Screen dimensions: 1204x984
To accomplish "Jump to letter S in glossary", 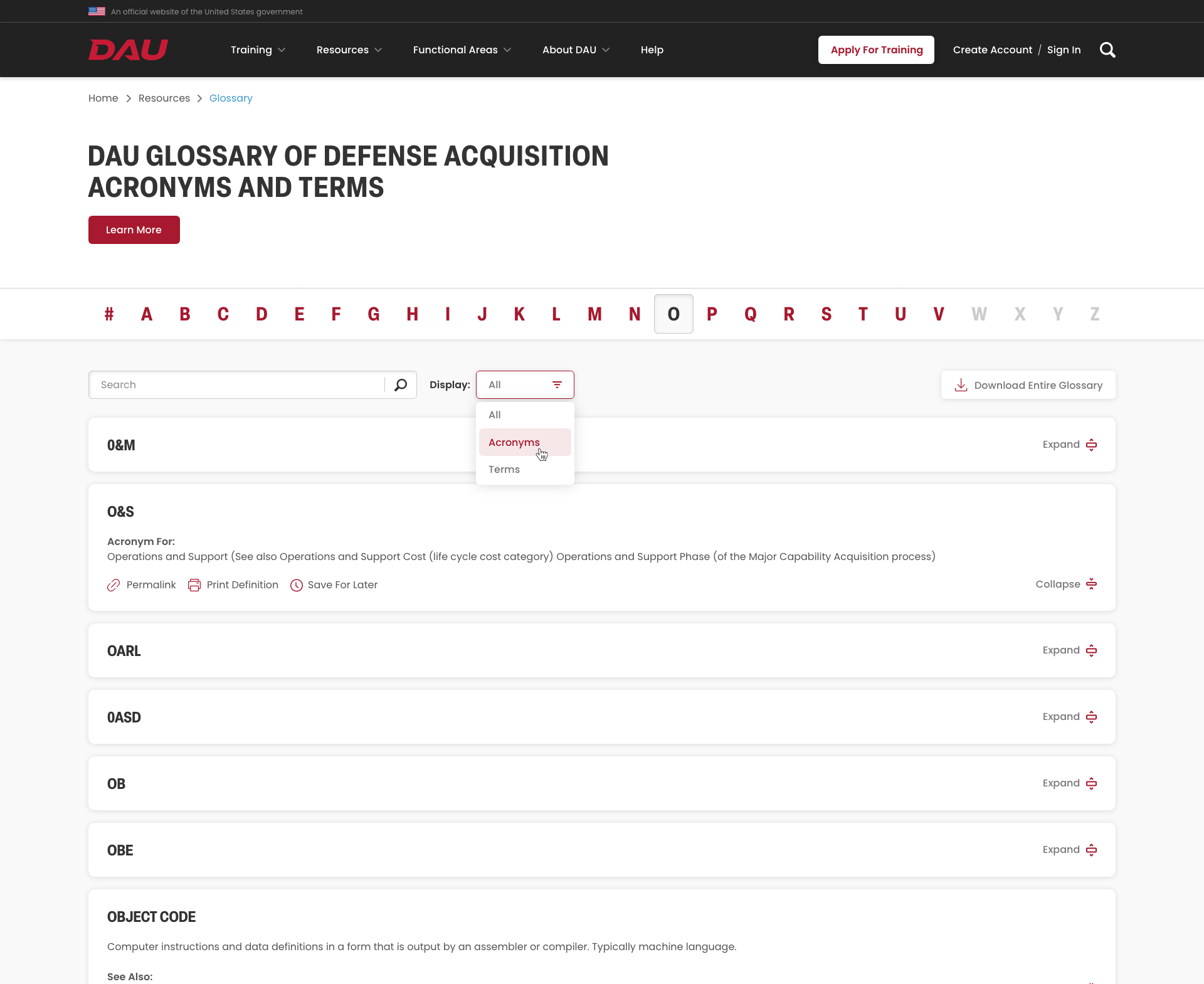I will pyautogui.click(x=826, y=314).
